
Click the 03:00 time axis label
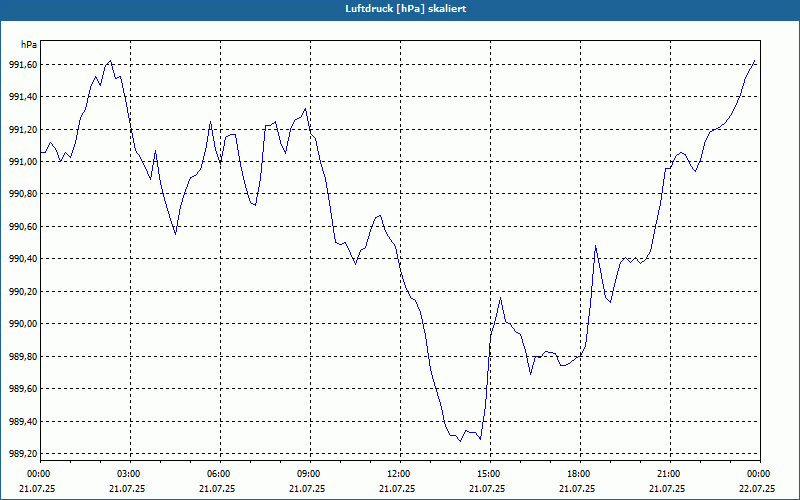pyautogui.click(x=131, y=473)
